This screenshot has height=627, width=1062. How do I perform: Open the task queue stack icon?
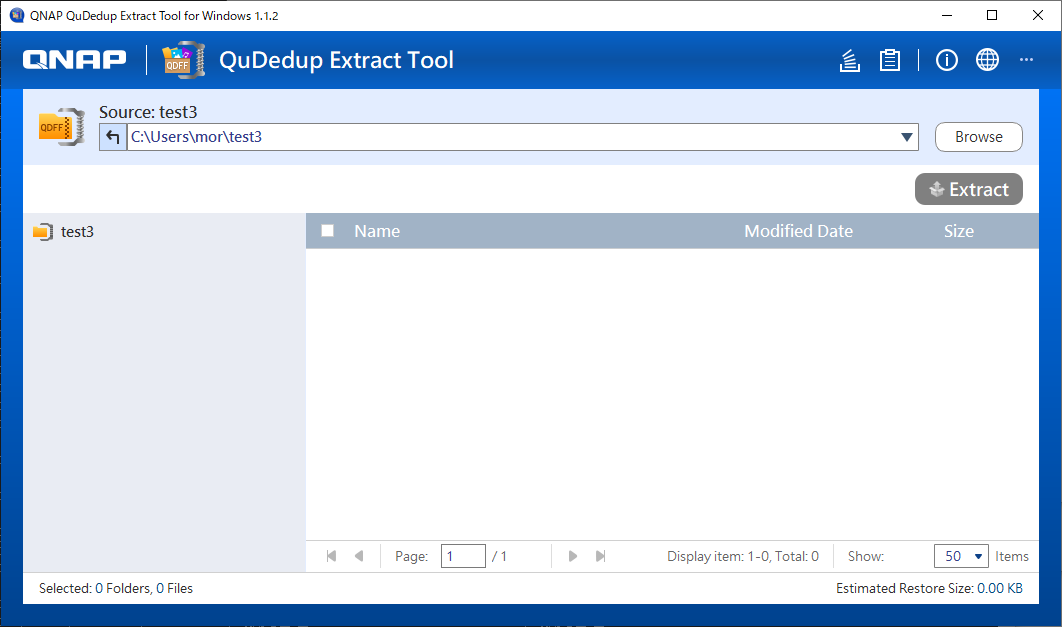(x=849, y=60)
